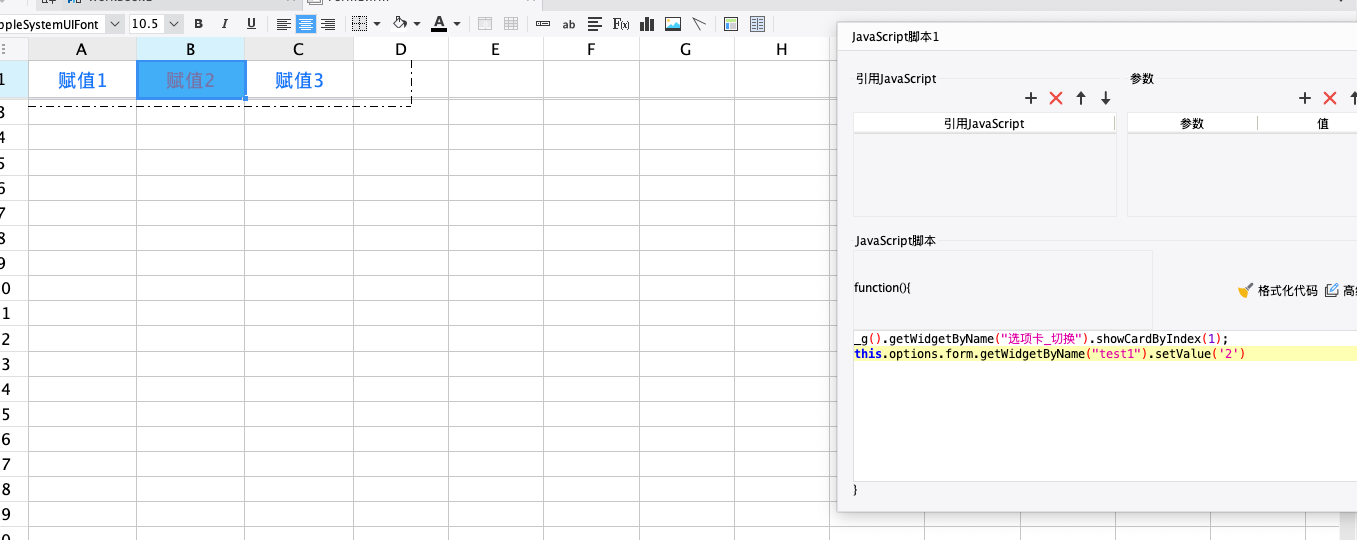Click the setValue line in the script editor
This screenshot has width=1357, height=540.
(1050, 354)
